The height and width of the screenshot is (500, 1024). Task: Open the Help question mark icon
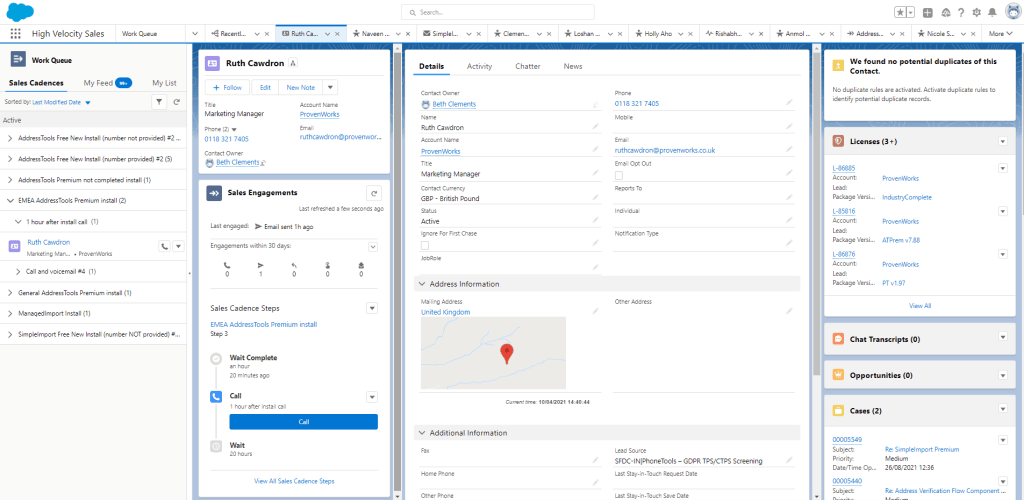961,12
